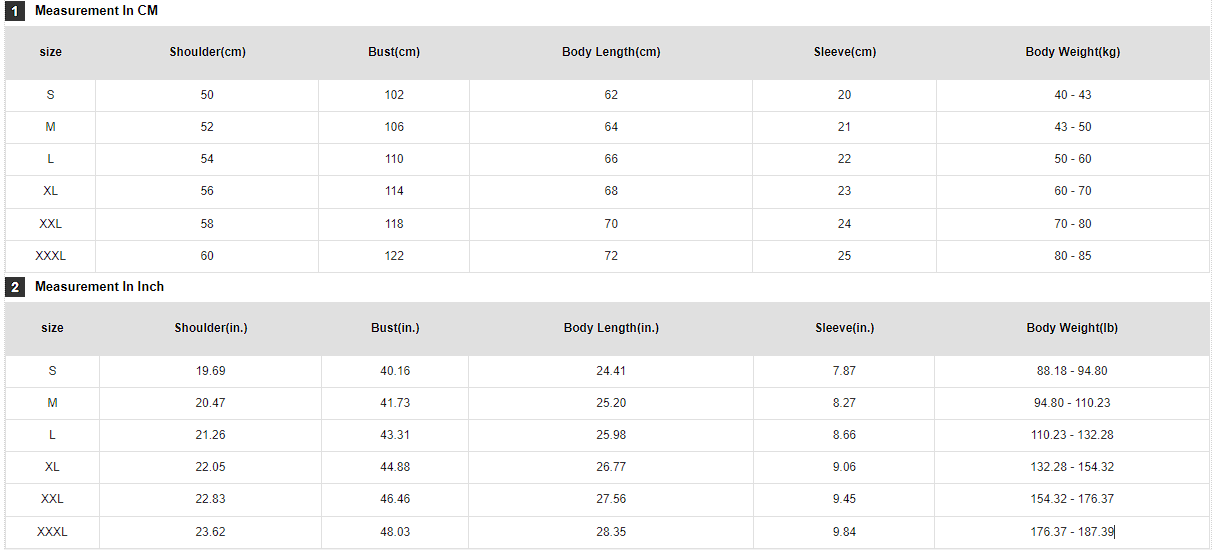Screen dimensions: 1219x555
Task: Select the Bust(cm) column header
Action: pos(394,52)
